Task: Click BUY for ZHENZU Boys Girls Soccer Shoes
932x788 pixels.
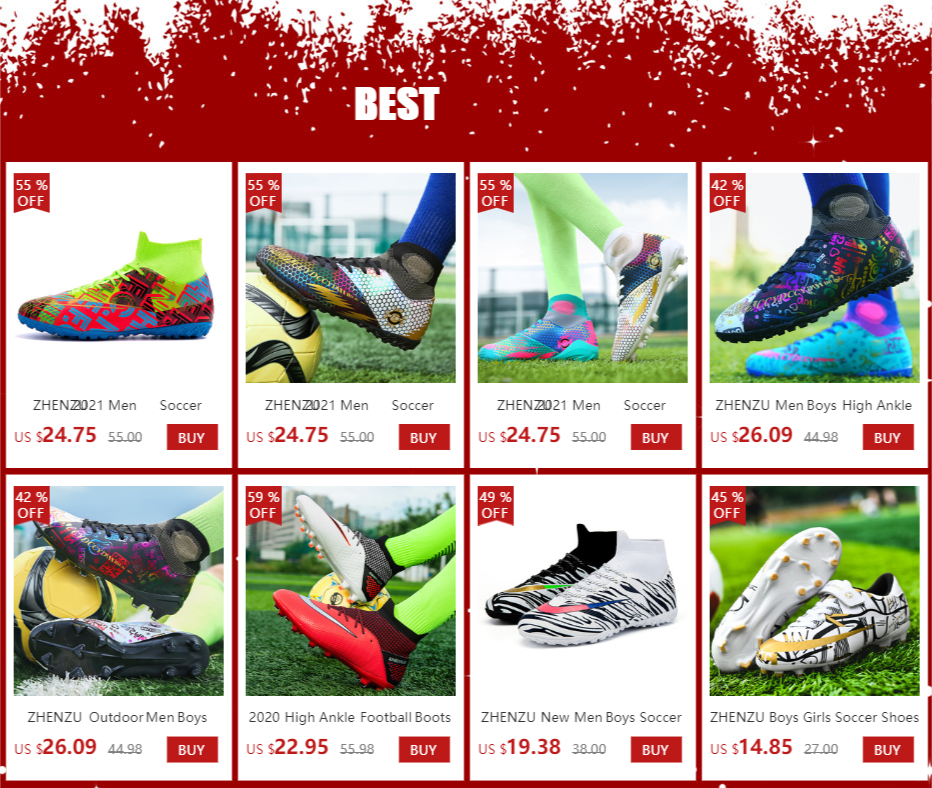Action: pos(888,750)
